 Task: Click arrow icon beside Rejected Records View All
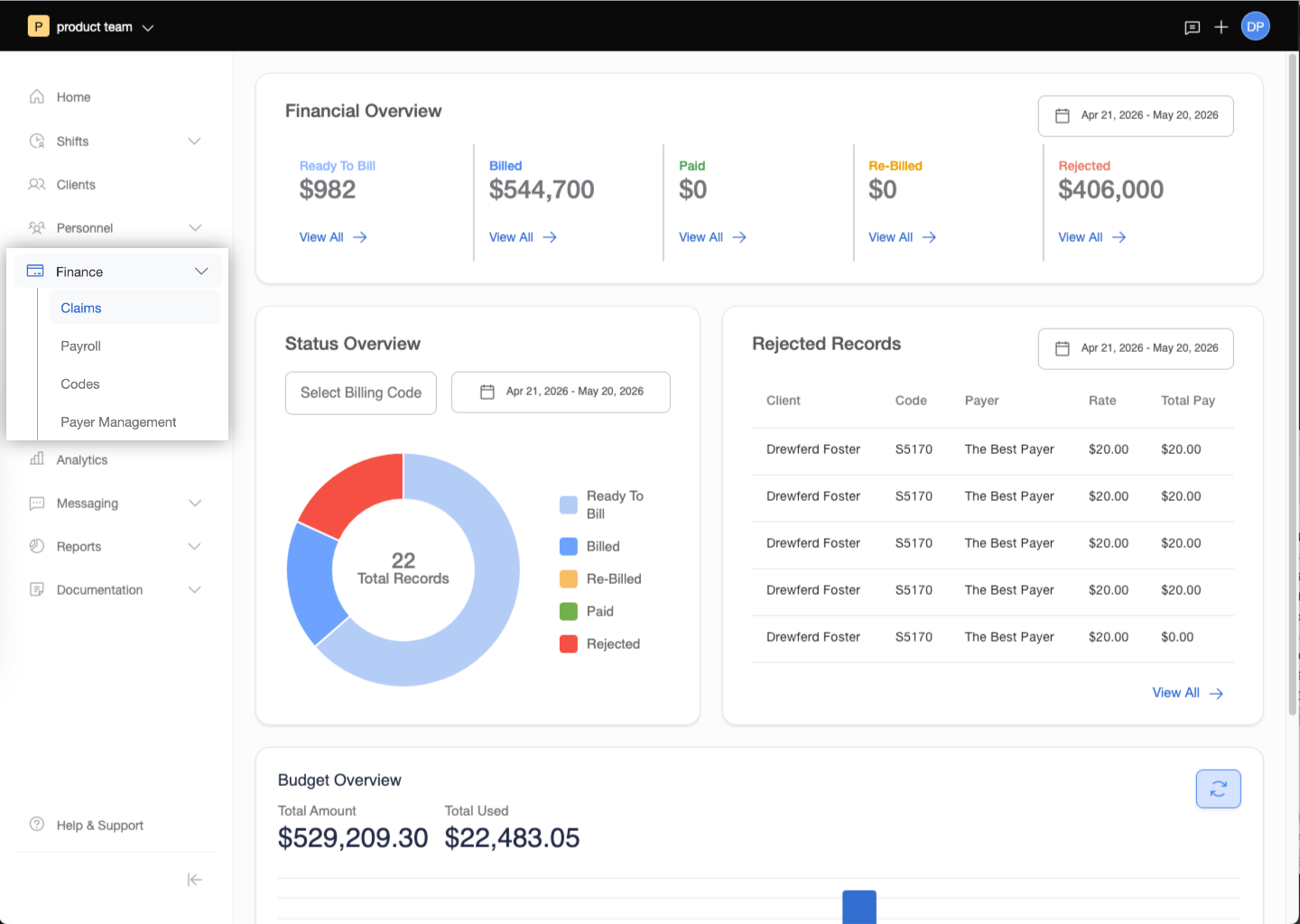tap(1216, 694)
